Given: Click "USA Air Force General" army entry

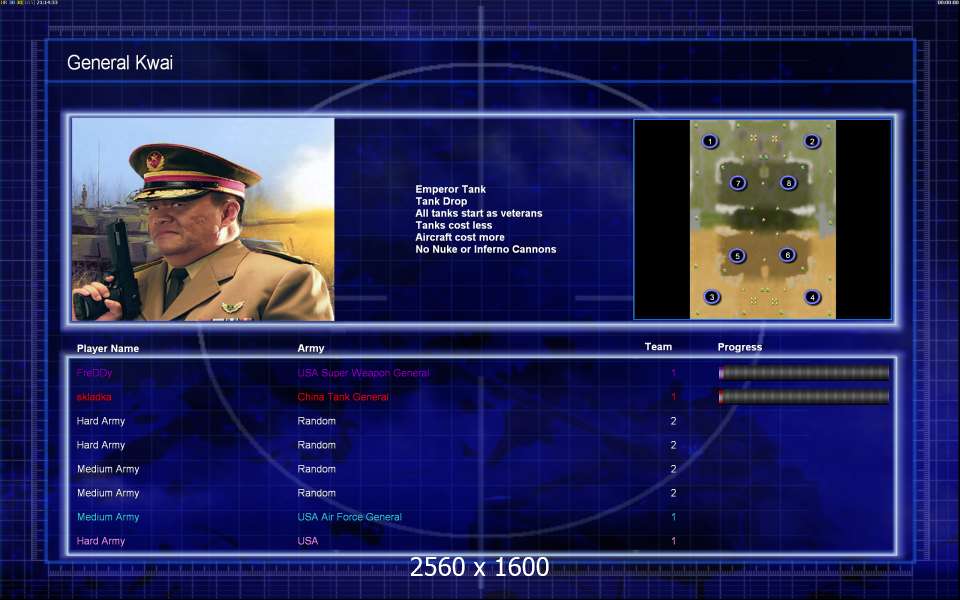Looking at the screenshot, I should point(350,517).
